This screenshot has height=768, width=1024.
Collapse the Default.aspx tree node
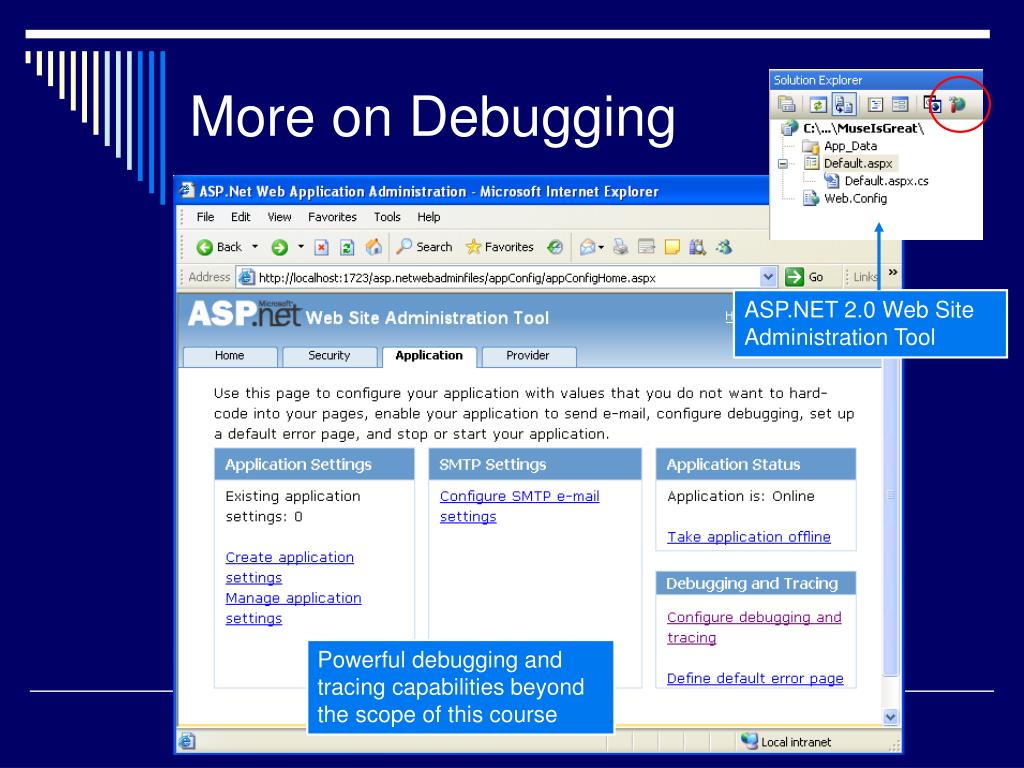(x=782, y=164)
